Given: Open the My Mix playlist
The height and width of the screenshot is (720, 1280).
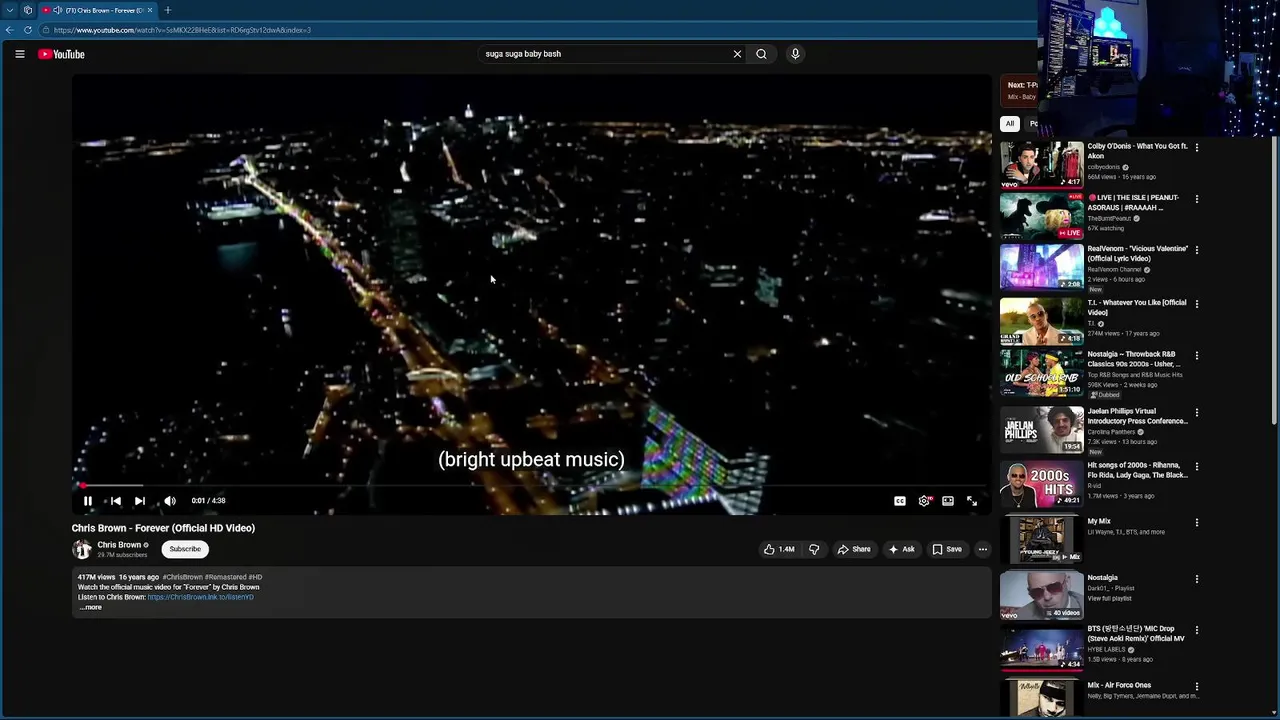Looking at the screenshot, I should pos(1041,540).
